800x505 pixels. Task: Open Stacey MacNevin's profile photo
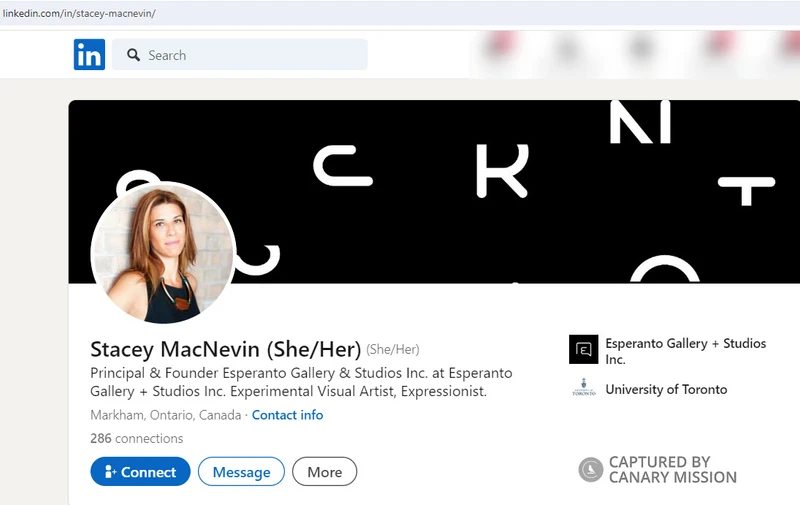tap(163, 252)
